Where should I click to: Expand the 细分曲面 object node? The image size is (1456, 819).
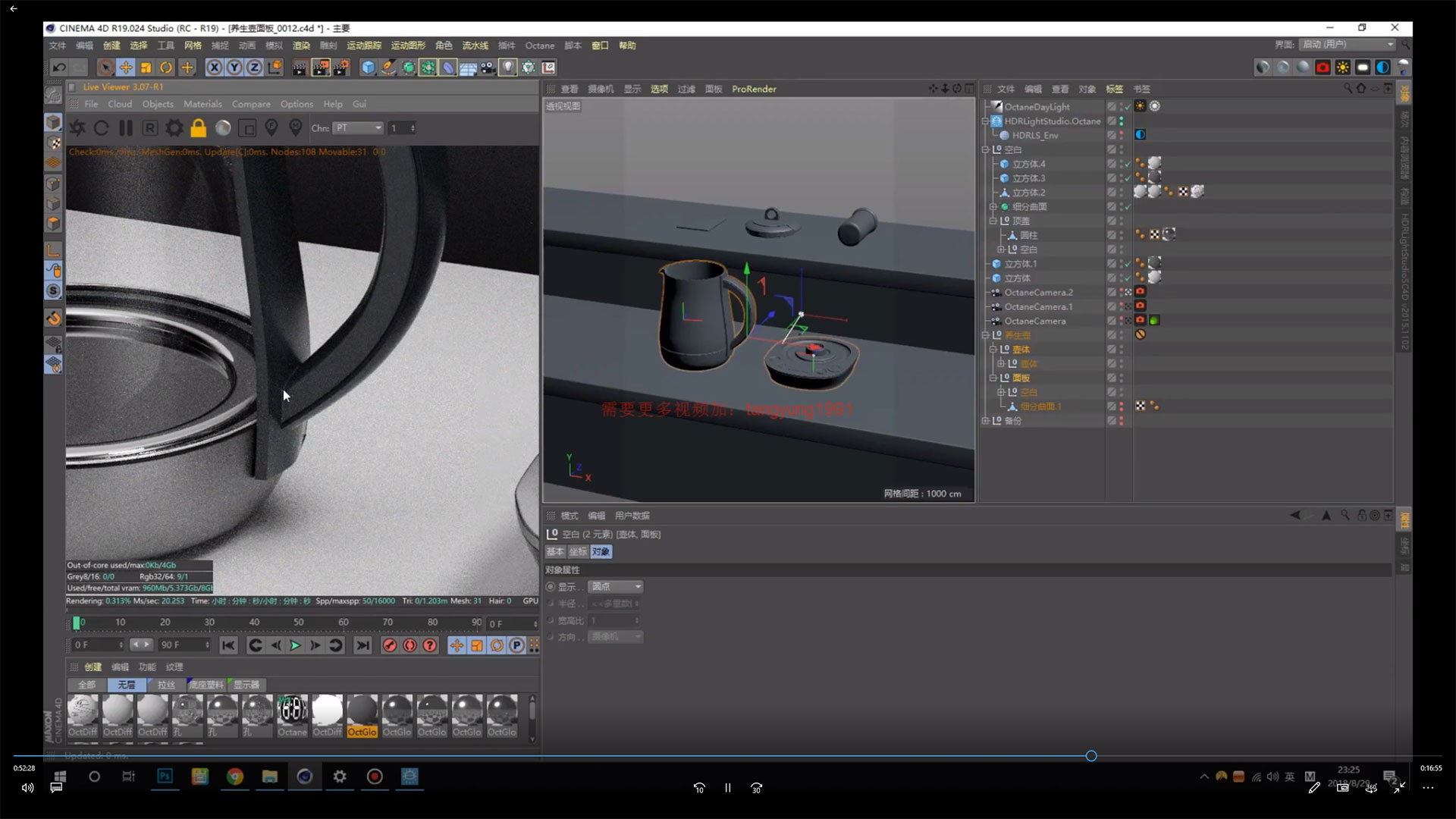click(x=993, y=206)
